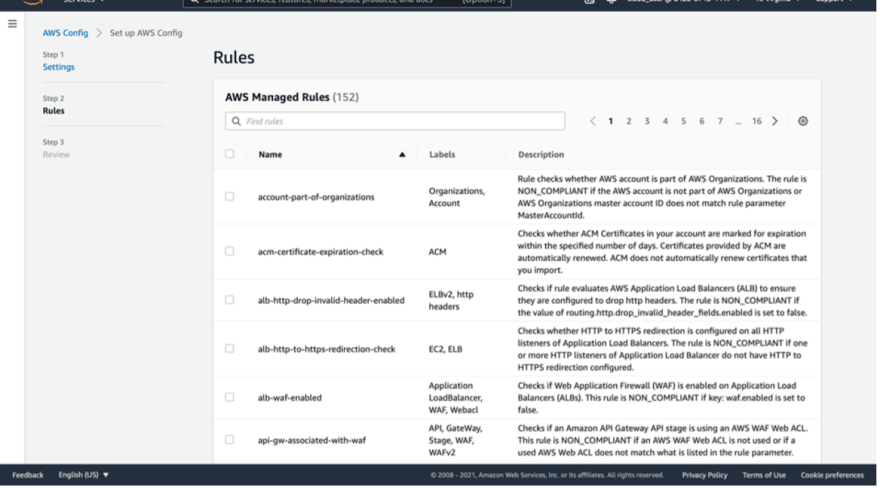This screenshot has height=488, width=880.
Task: Select Step 2 Rules in wizard
Action: 53,111
